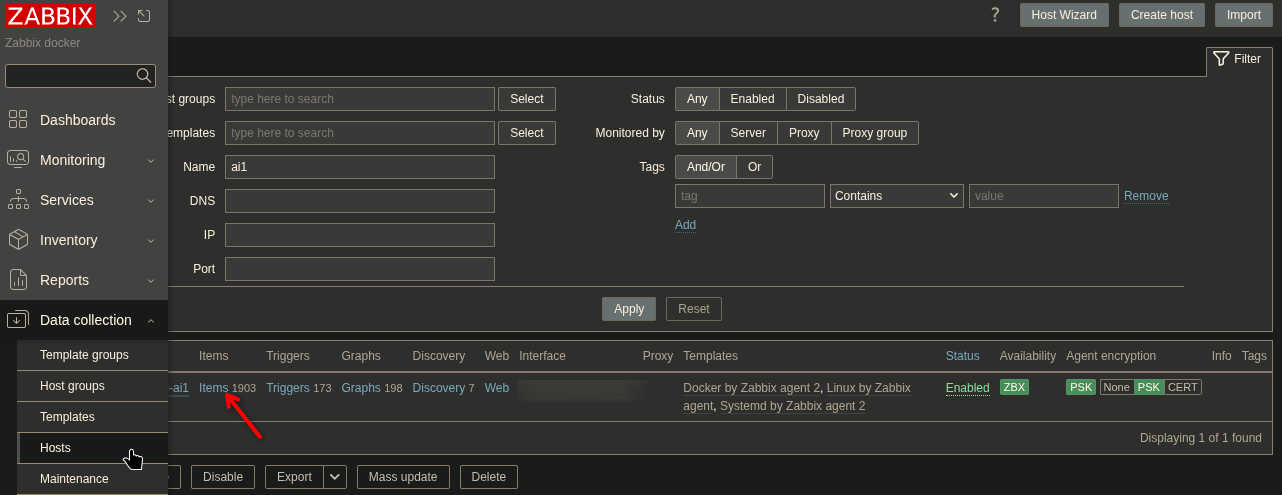Expand the Services menu chevron
Screen dimensions: 1282x495
tap(151, 200)
